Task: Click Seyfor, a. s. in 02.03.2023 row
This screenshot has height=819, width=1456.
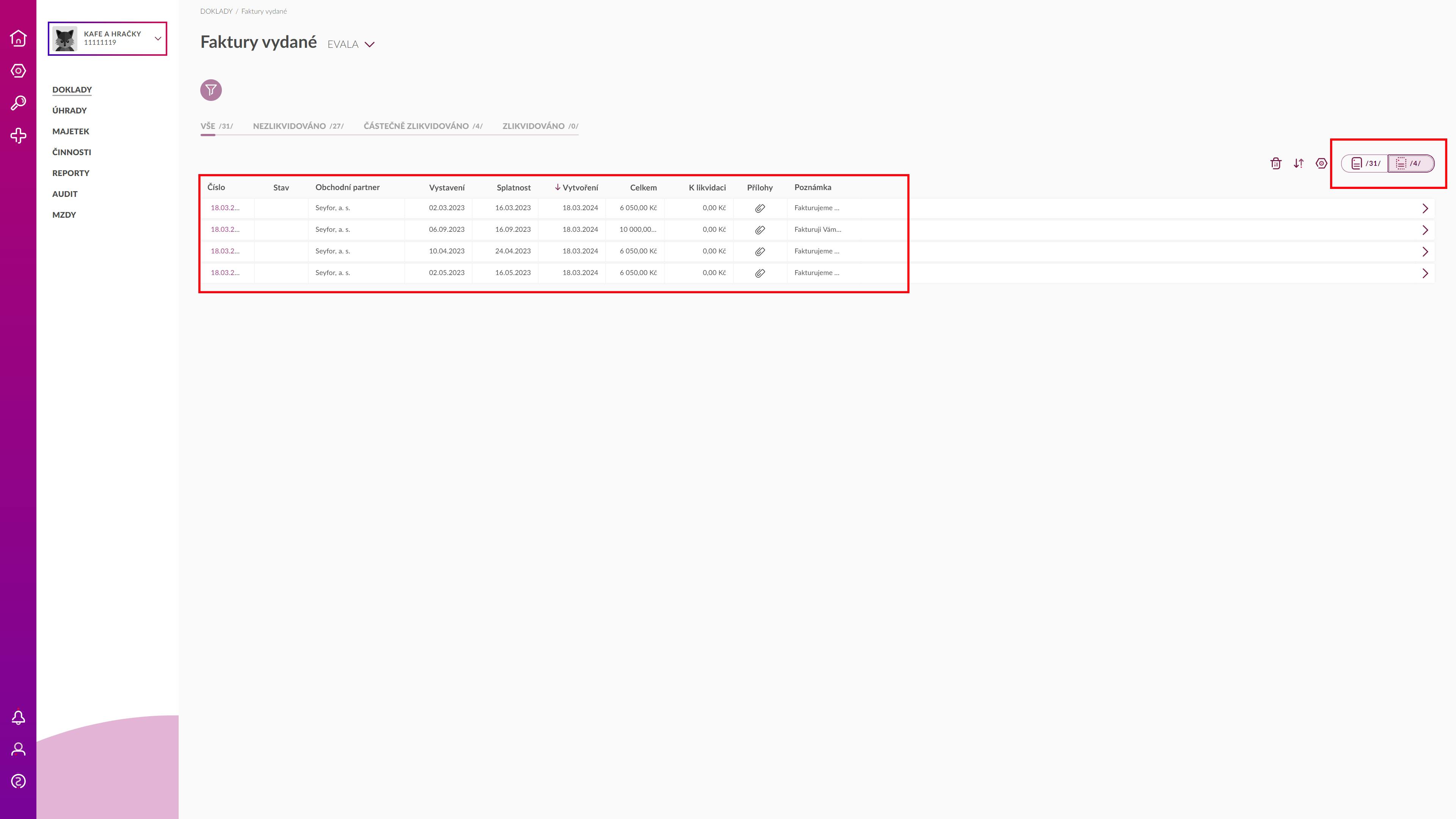Action: pyautogui.click(x=332, y=208)
